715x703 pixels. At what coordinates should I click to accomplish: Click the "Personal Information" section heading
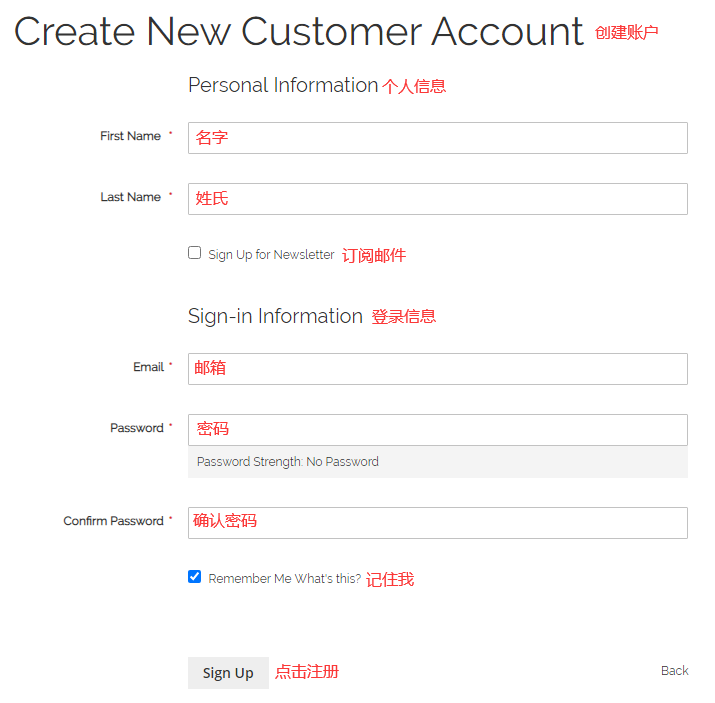283,86
